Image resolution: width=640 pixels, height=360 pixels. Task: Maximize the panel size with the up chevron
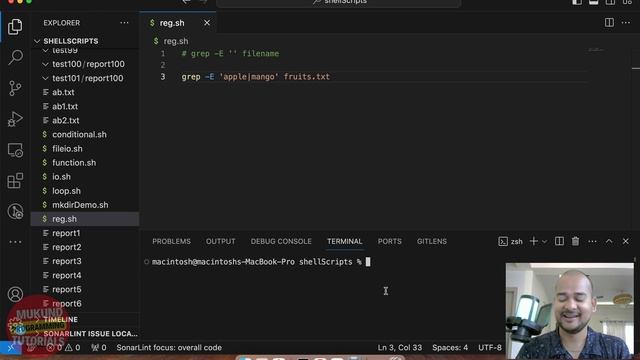(609, 241)
